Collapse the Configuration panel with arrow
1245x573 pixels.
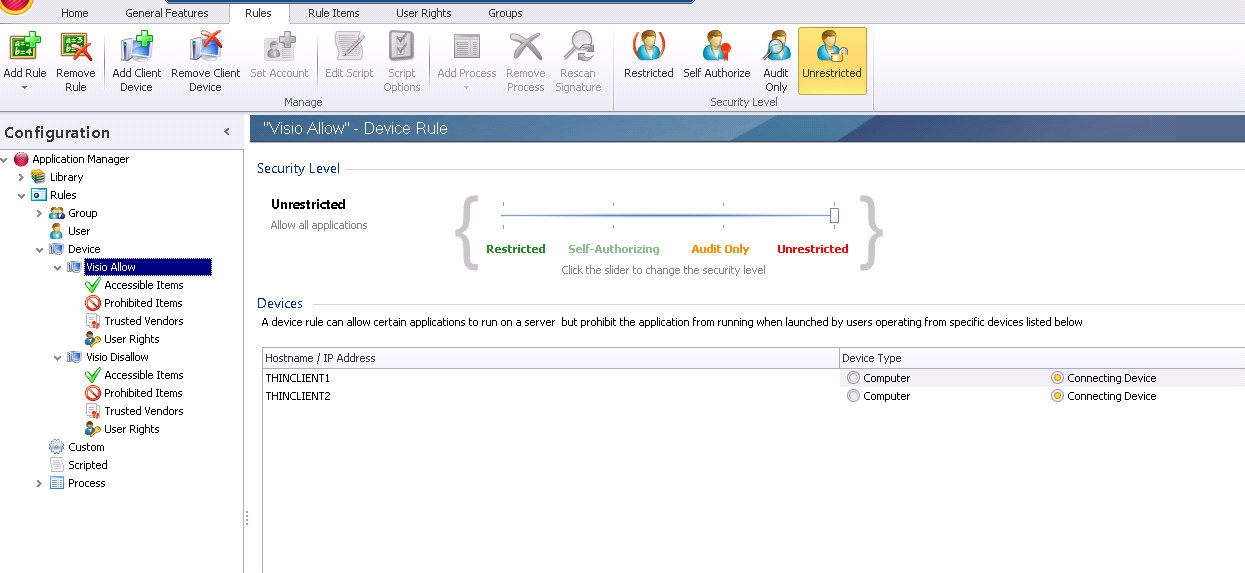[227, 132]
